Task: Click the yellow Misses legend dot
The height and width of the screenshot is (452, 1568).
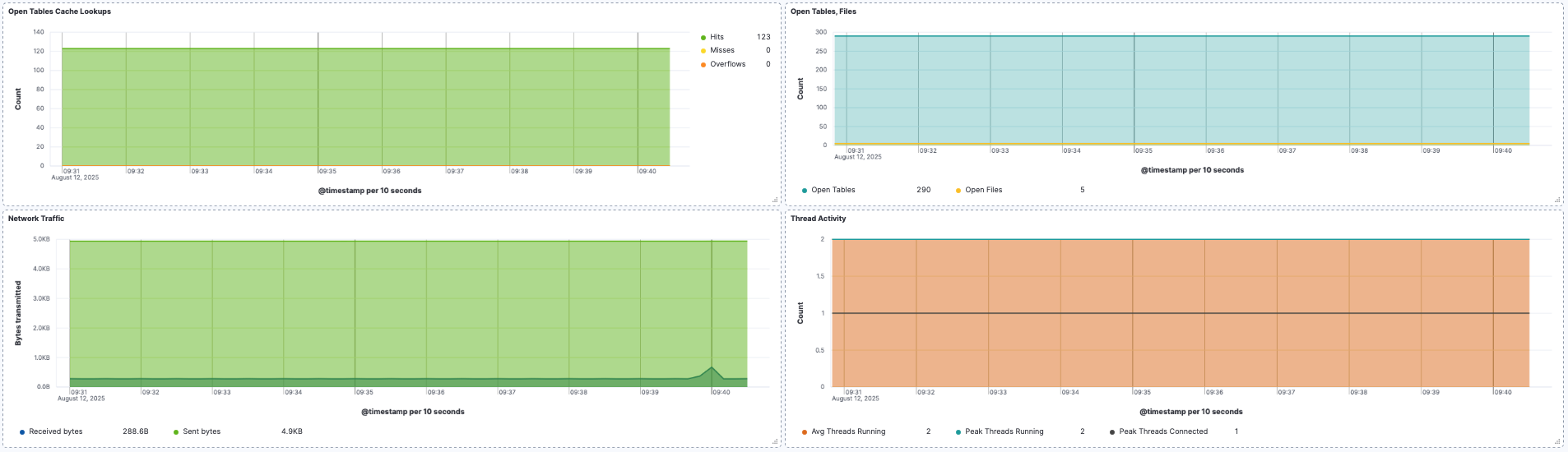Action: tap(703, 51)
